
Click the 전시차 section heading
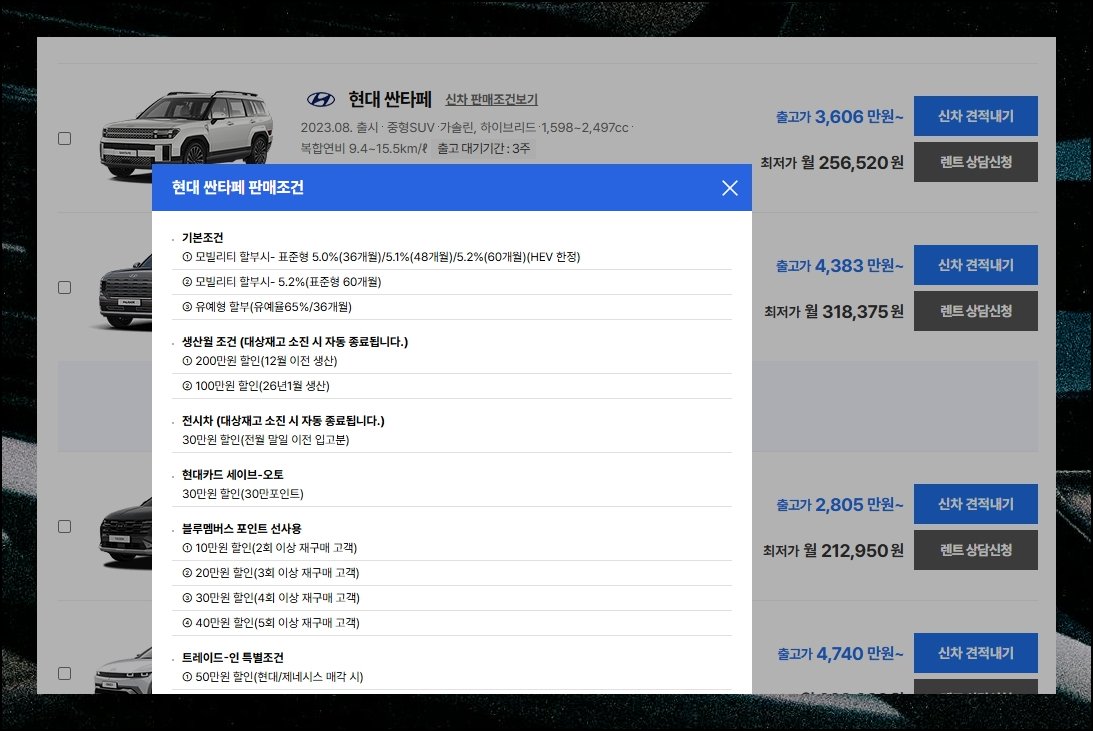[283, 421]
